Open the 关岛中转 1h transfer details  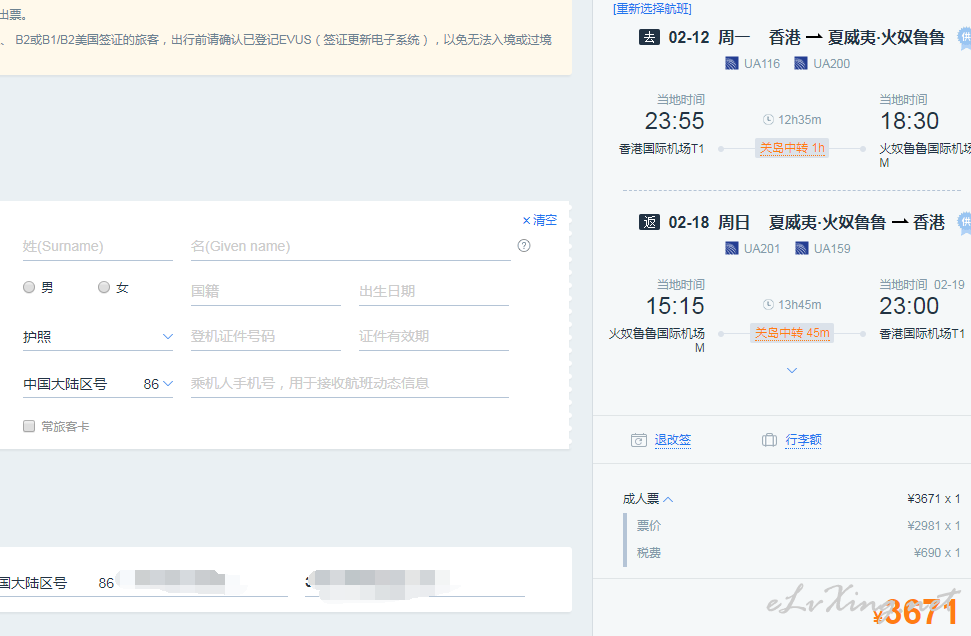(x=792, y=148)
